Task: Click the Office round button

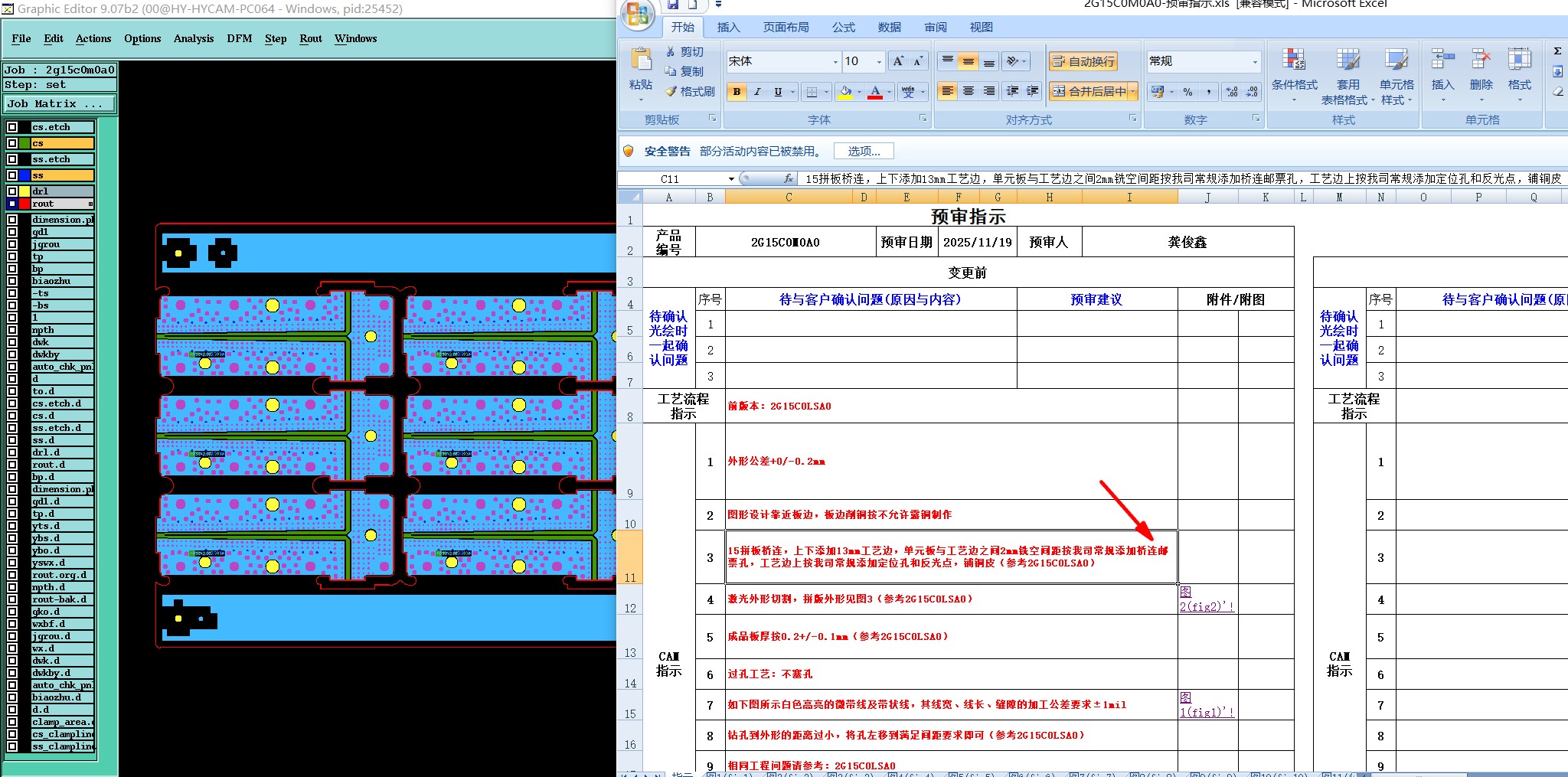Action: point(637,15)
